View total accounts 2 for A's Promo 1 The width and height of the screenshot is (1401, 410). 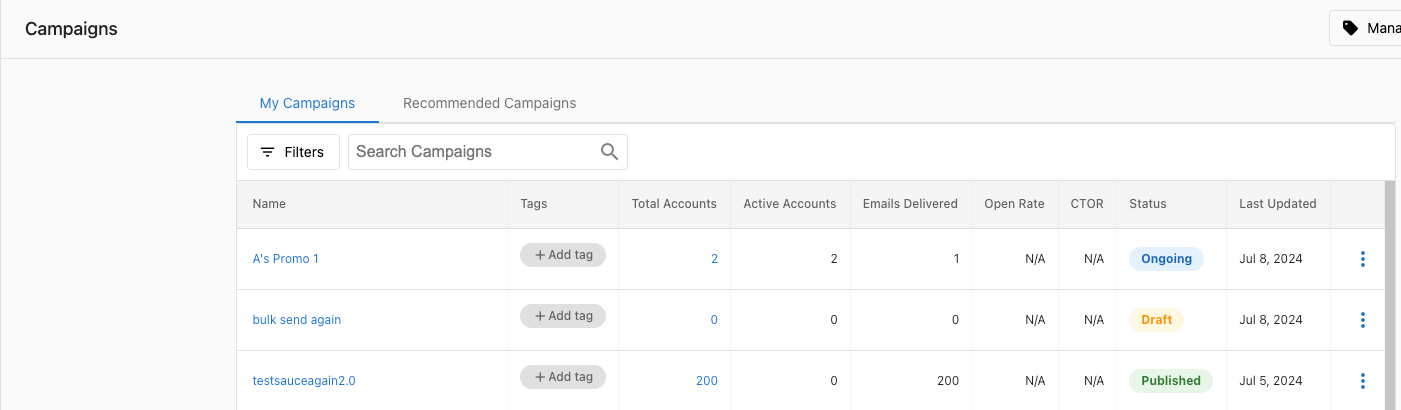click(714, 259)
